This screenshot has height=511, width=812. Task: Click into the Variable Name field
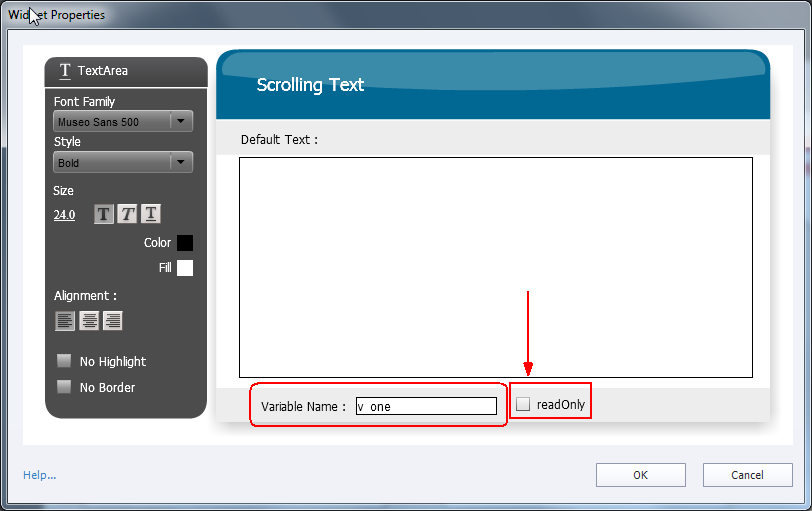pos(426,406)
